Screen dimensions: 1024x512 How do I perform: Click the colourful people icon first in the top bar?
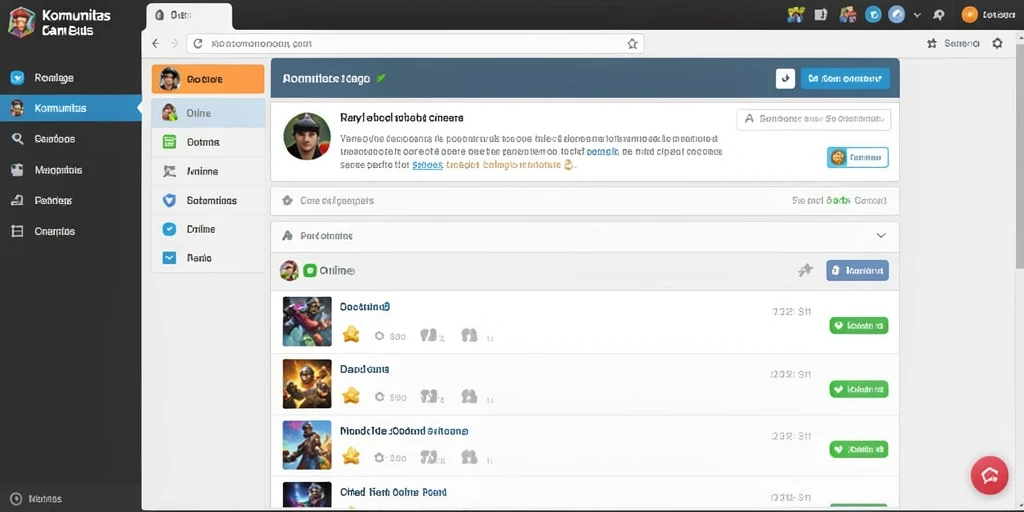(795, 14)
